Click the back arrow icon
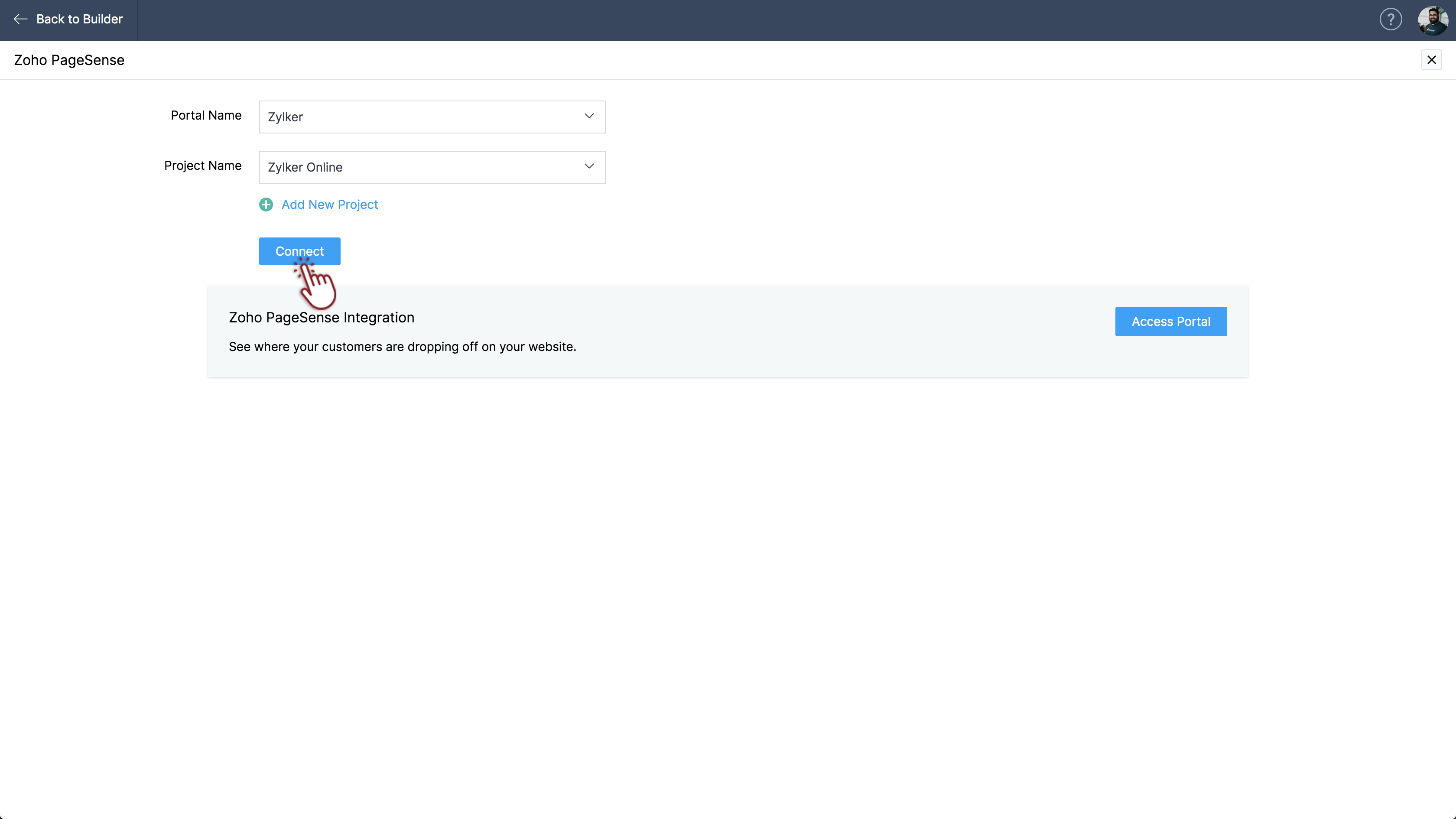The height and width of the screenshot is (819, 1456). 20,19
